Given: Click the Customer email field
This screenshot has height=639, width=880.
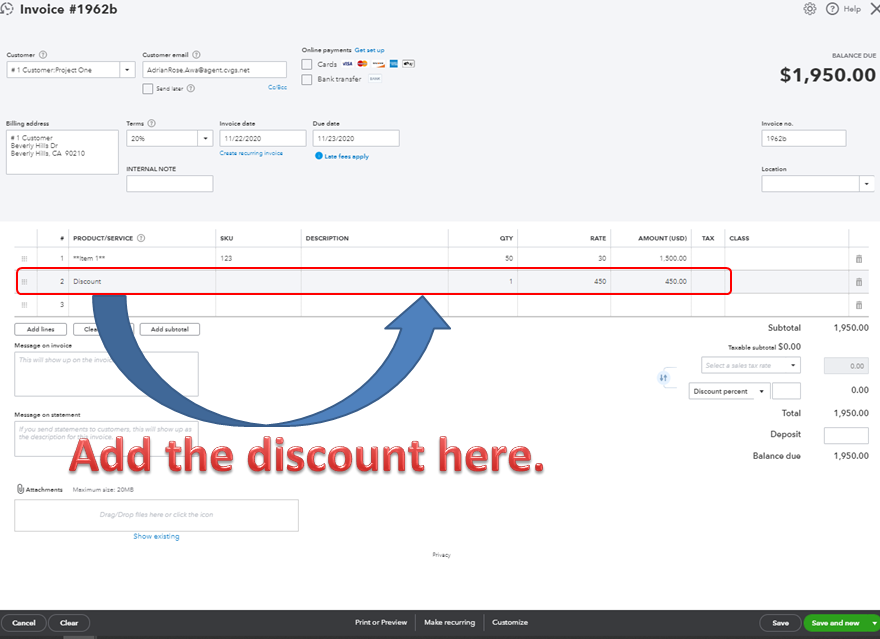Looking at the screenshot, I should click(x=214, y=70).
